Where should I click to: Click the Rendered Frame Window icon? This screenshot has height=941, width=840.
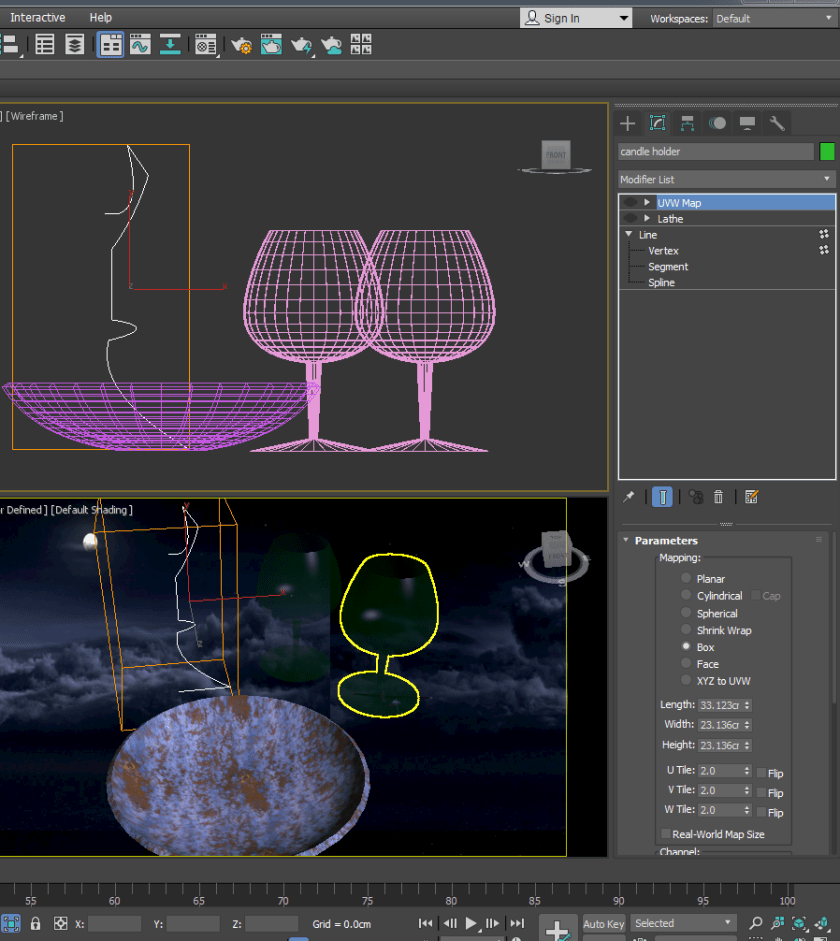point(271,45)
